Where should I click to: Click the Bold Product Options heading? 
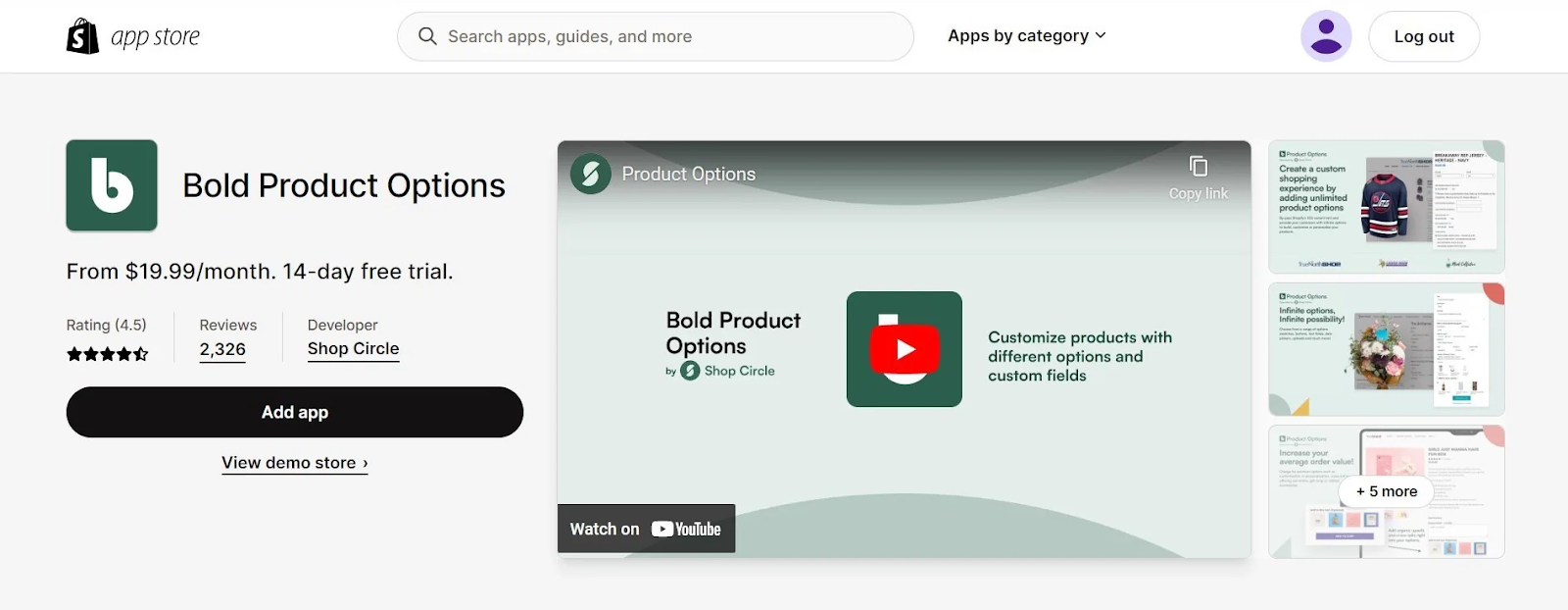[x=344, y=185]
